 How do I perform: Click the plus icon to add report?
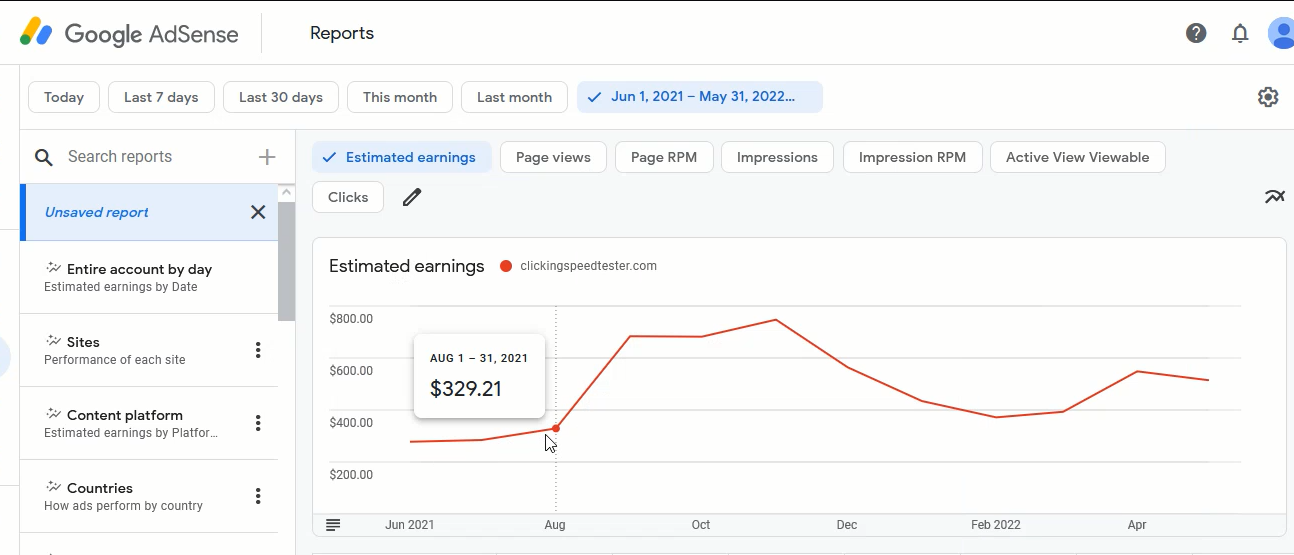coord(267,157)
